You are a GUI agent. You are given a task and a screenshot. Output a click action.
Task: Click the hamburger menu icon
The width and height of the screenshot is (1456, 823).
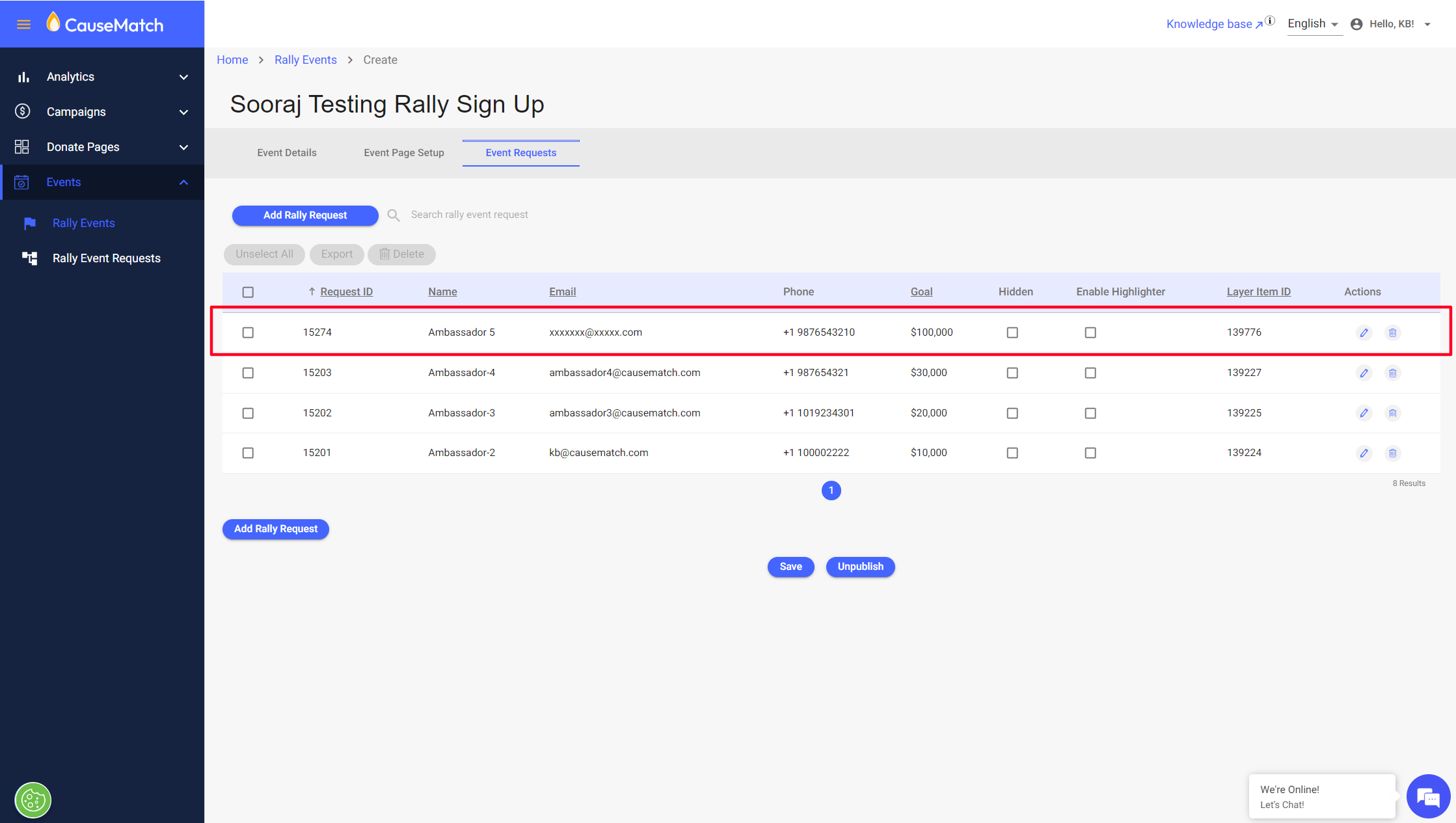pos(23,25)
